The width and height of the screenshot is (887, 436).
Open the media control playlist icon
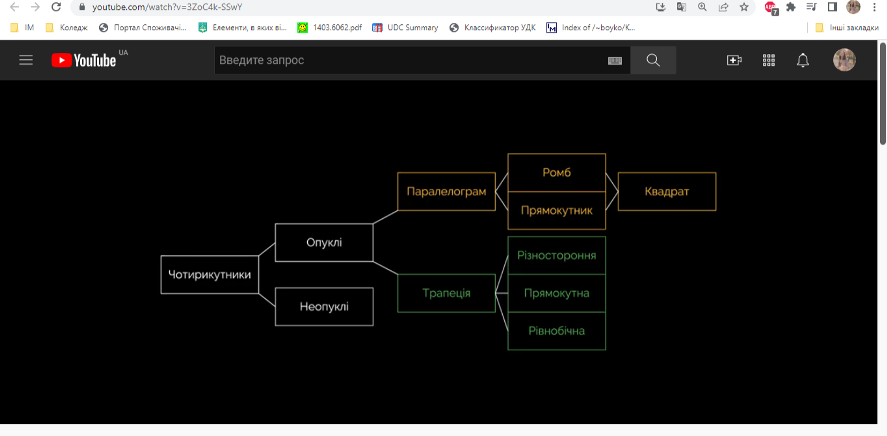812,7
